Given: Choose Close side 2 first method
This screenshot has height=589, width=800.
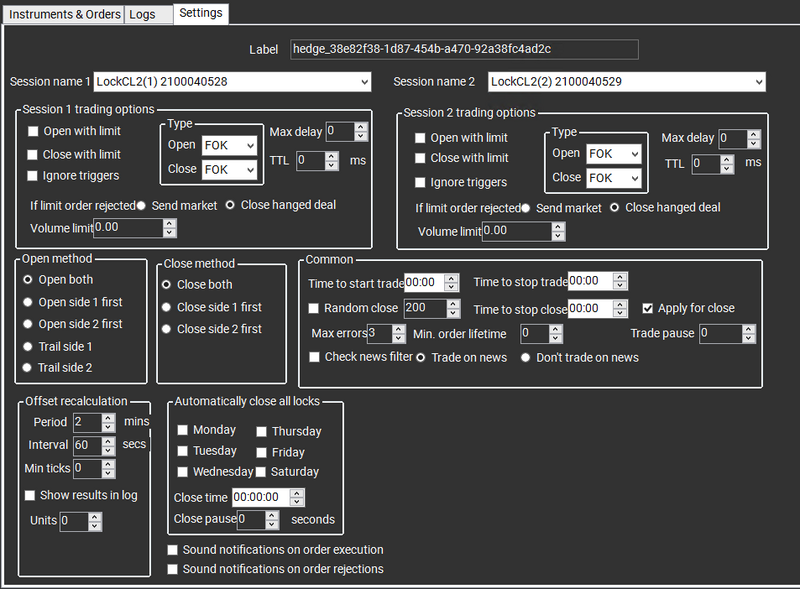Looking at the screenshot, I should click(x=167, y=329).
